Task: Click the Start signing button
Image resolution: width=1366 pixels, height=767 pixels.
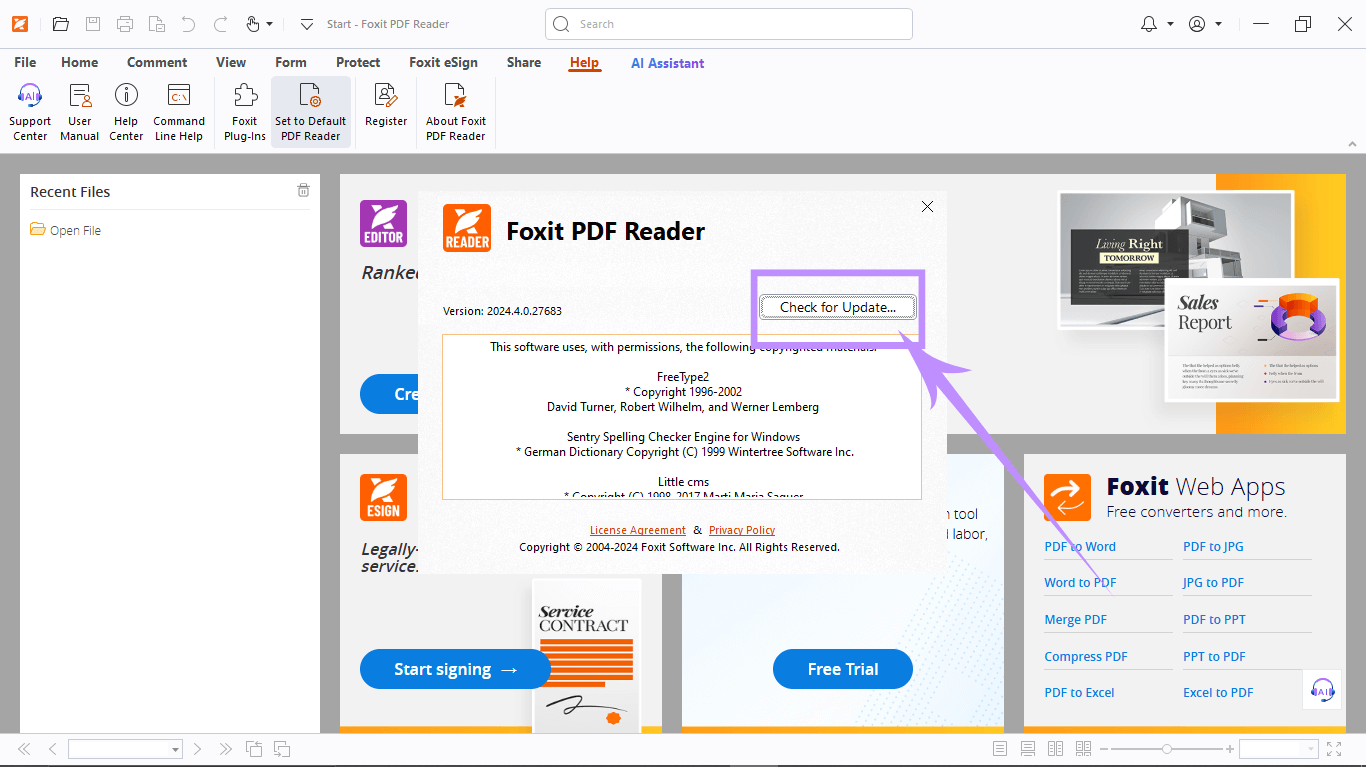Action: coord(455,669)
